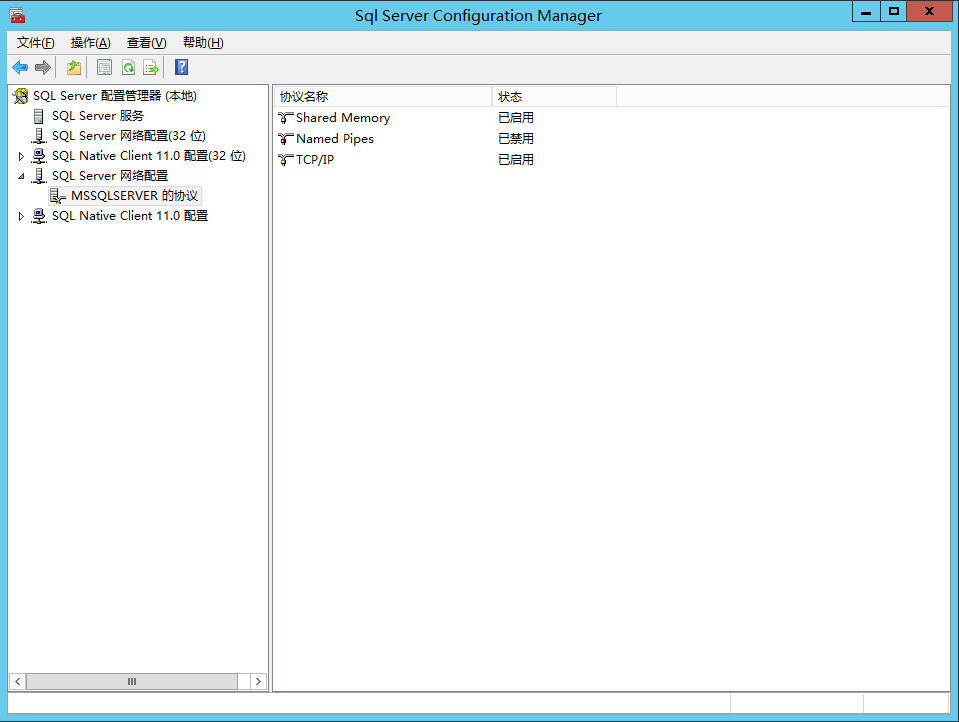This screenshot has height=722, width=959.
Task: Click TCP/IP status 已启用
Action: point(516,160)
